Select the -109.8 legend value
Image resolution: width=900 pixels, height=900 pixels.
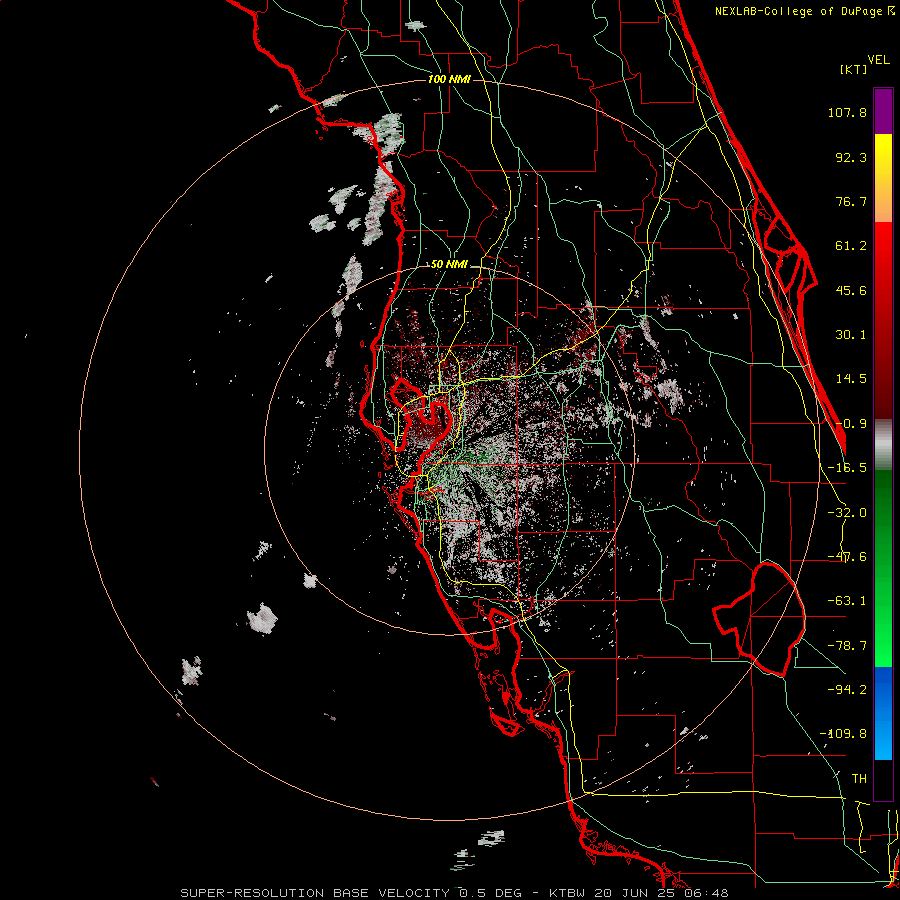click(843, 734)
